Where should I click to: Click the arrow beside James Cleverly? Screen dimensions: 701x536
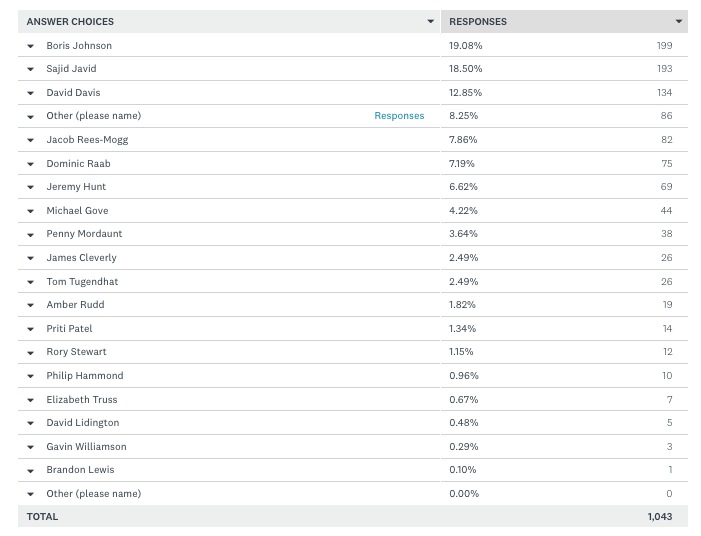[x=32, y=258]
